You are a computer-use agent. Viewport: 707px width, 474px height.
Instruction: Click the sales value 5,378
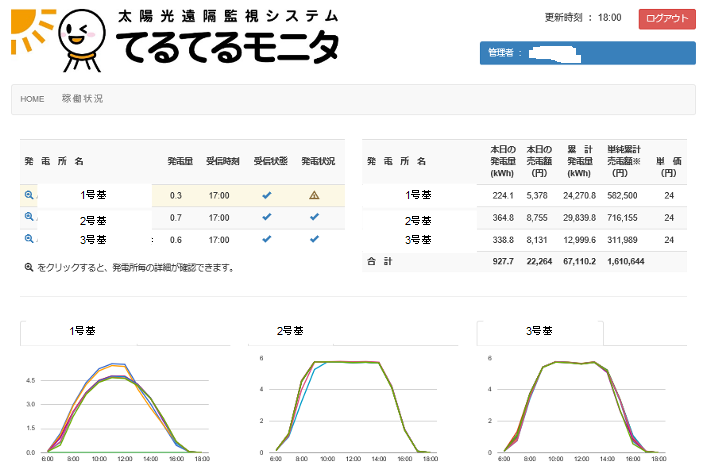[x=537, y=196]
